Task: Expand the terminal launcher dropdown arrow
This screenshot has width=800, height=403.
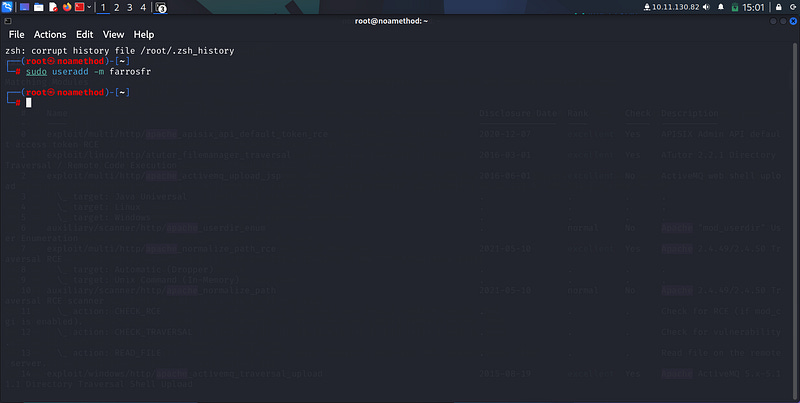Action: pyautogui.click(x=89, y=7)
